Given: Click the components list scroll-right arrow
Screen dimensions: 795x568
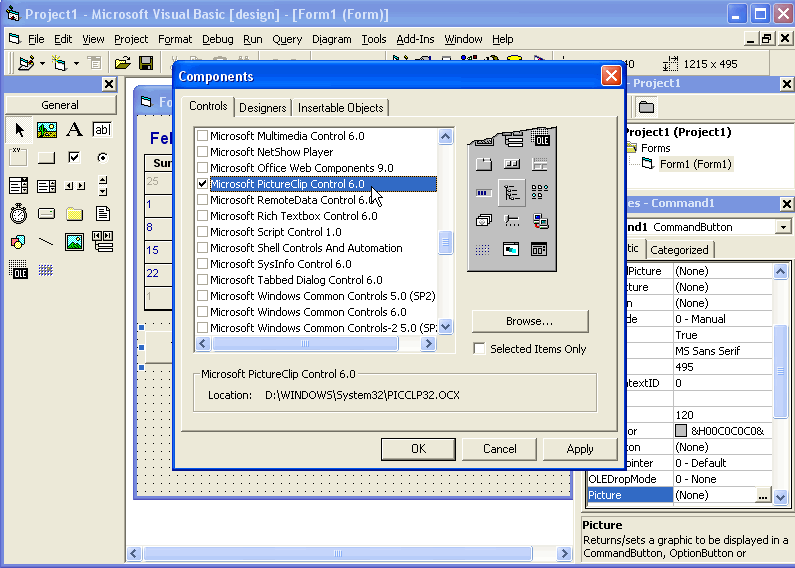Looking at the screenshot, I should coord(428,343).
